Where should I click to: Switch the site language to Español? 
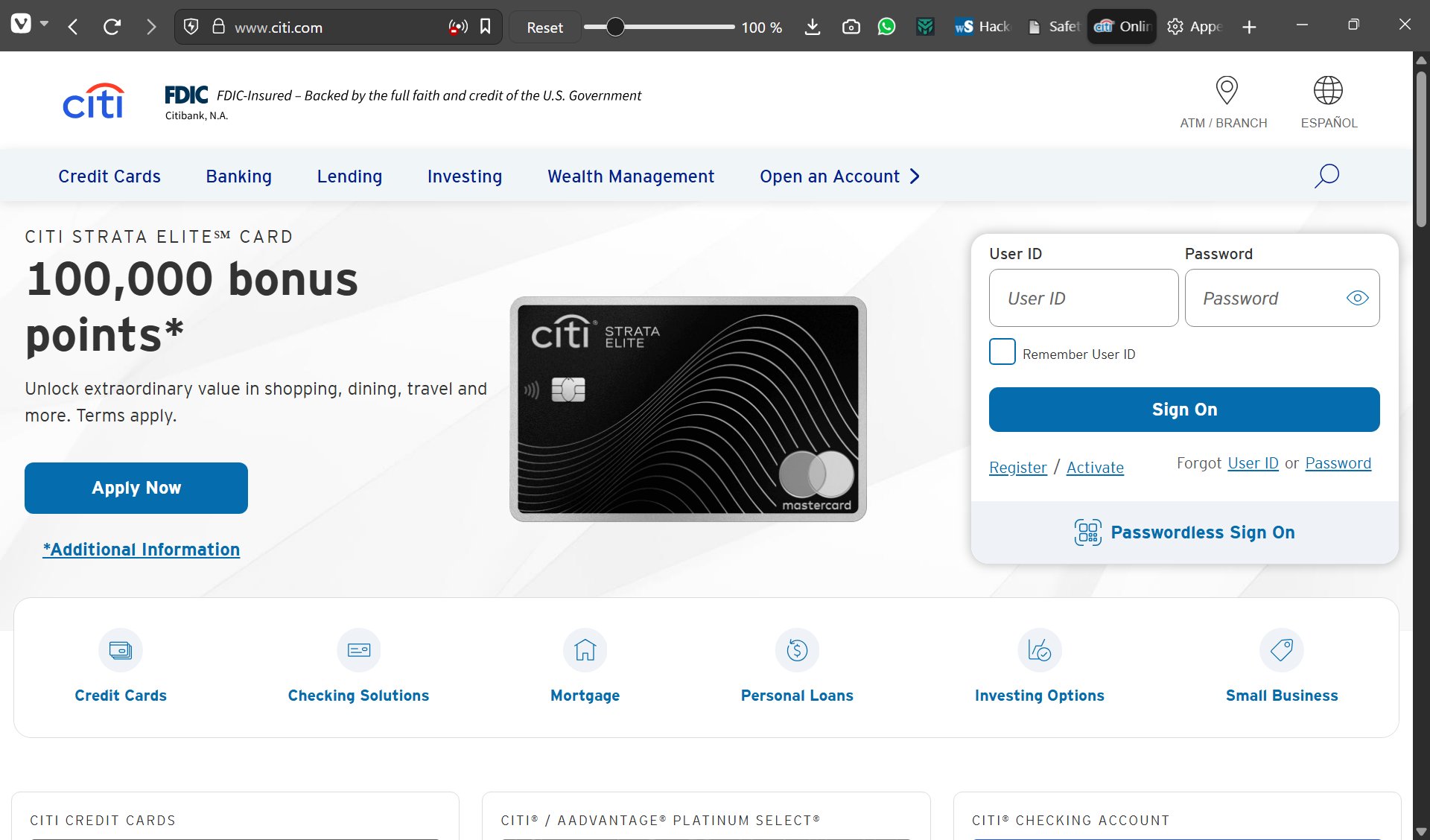pyautogui.click(x=1329, y=102)
